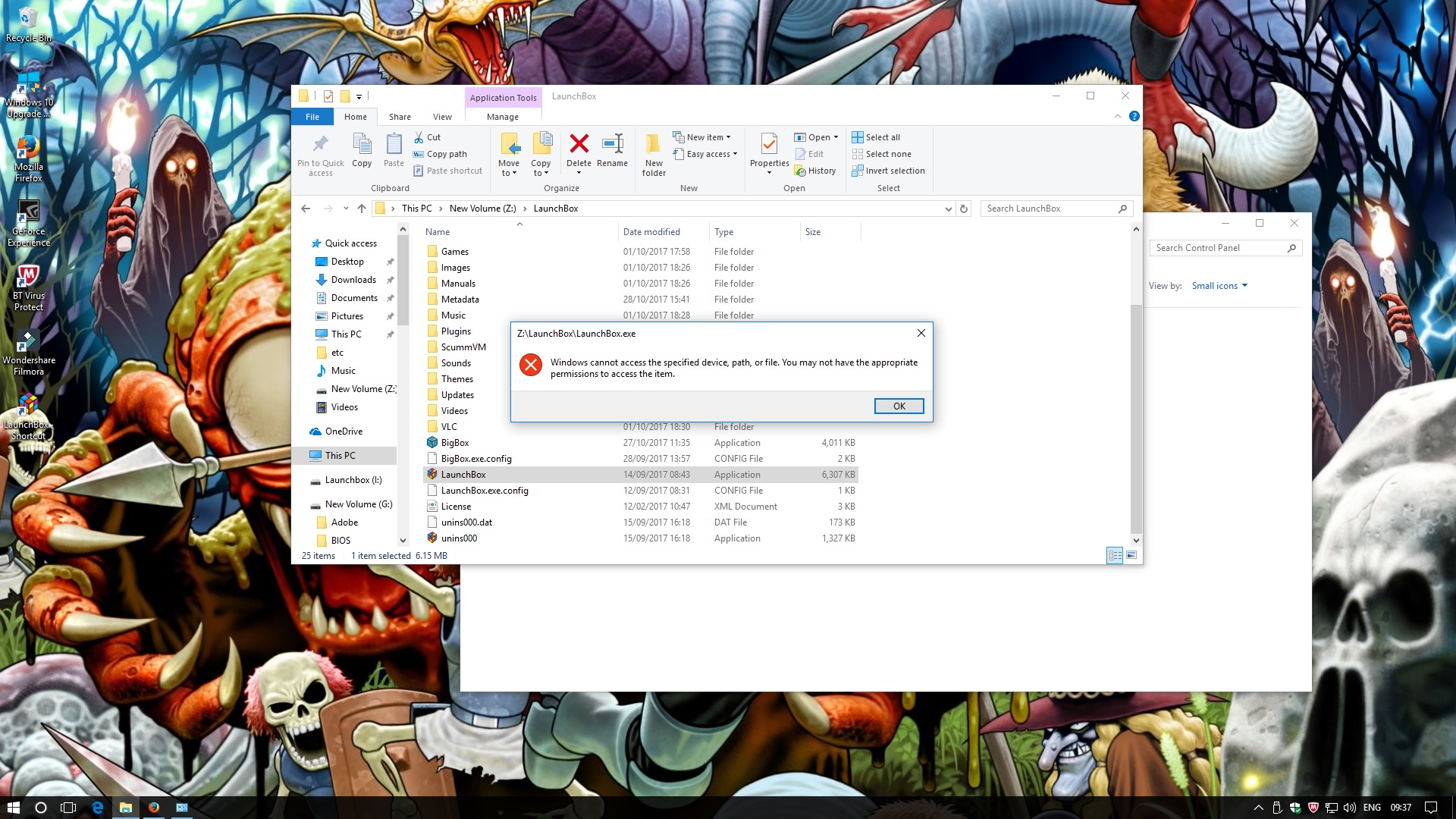Viewport: 1456px width, 819px height.
Task: Click the Refresh button beside address bar
Action: tap(964, 209)
